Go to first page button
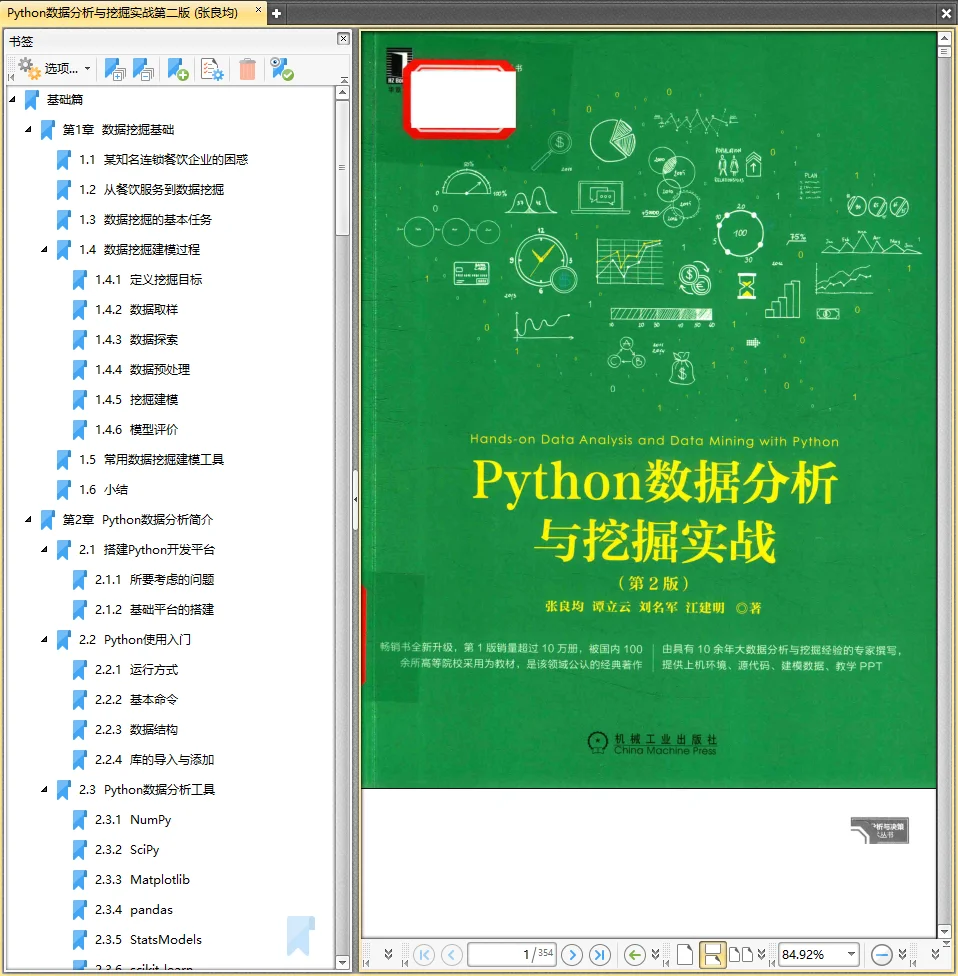958x976 pixels. point(424,954)
